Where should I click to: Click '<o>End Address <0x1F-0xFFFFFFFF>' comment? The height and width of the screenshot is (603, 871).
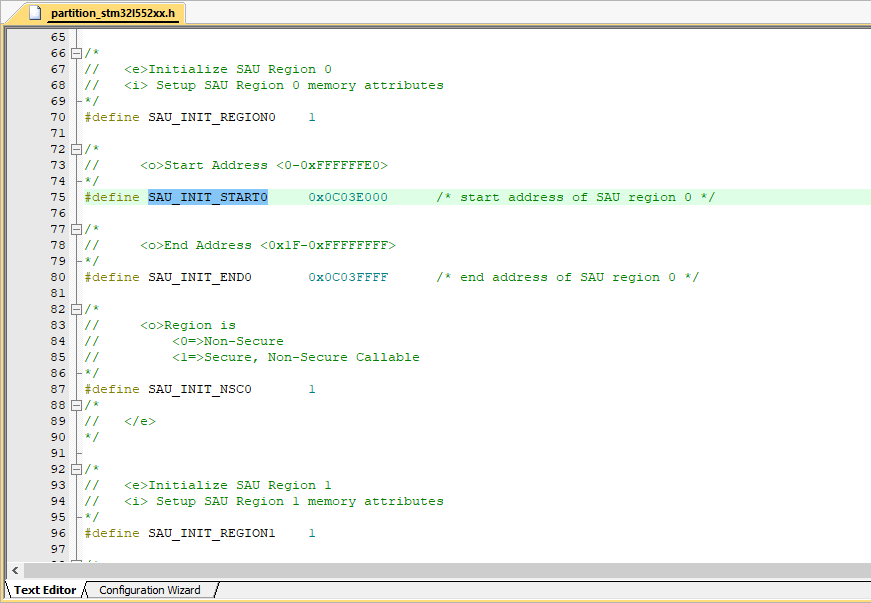pyautogui.click(x=268, y=245)
